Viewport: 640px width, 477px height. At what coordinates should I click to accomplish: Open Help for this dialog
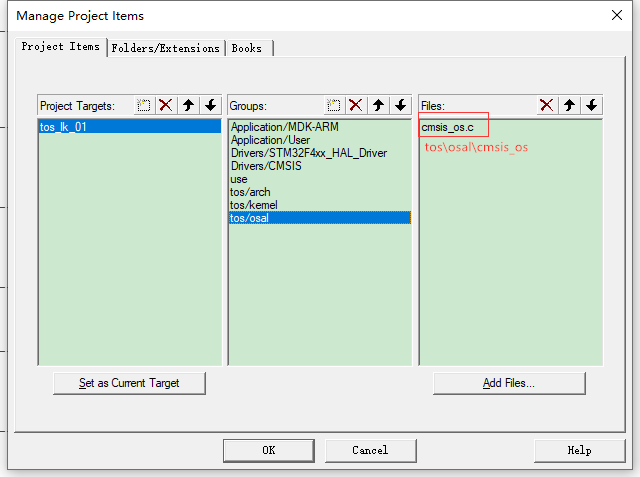(579, 450)
